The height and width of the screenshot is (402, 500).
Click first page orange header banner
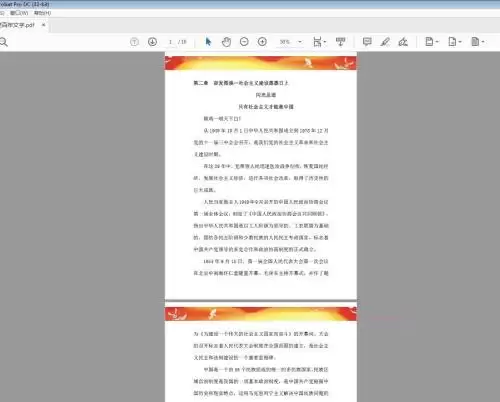tap(261, 63)
